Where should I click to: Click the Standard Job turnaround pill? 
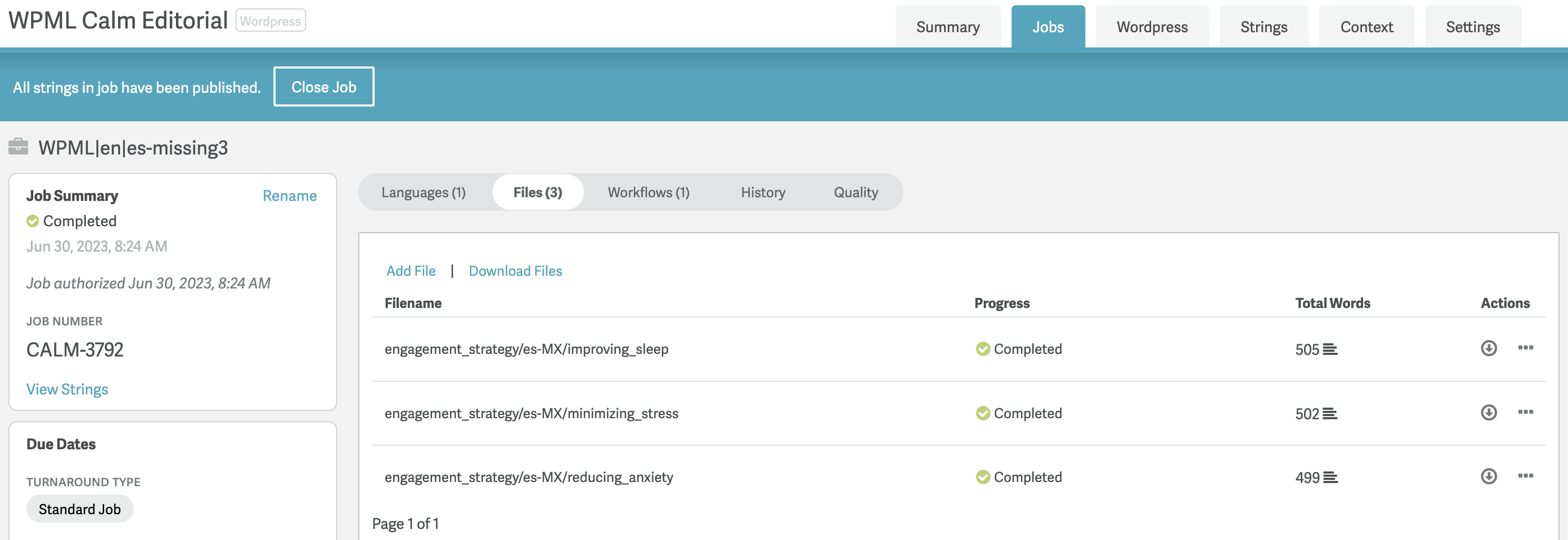pyautogui.click(x=80, y=509)
